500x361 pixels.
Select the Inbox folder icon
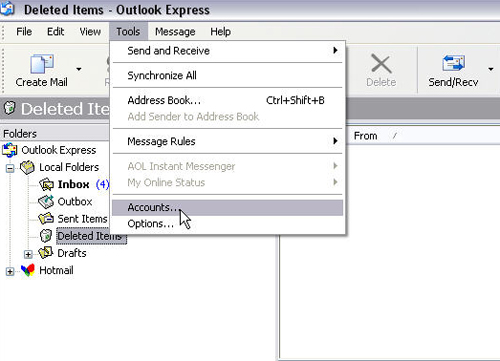46,184
